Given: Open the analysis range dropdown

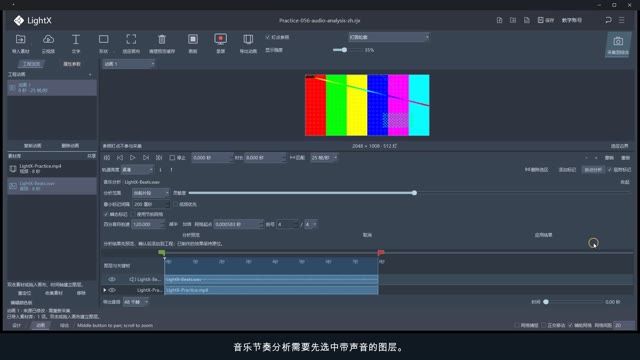Looking at the screenshot, I should click(x=151, y=193).
